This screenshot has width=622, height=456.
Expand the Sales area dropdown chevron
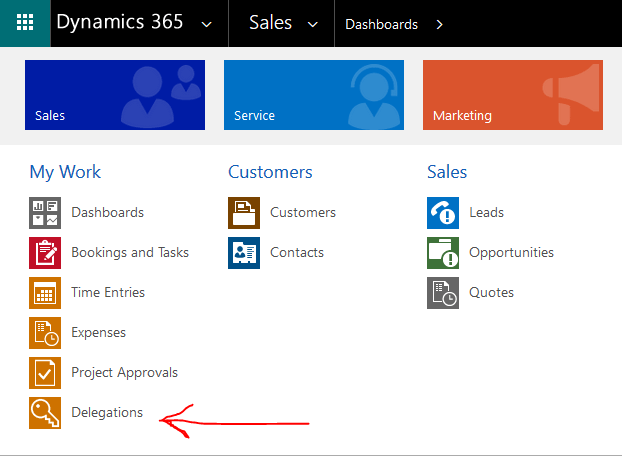pyautogui.click(x=313, y=25)
